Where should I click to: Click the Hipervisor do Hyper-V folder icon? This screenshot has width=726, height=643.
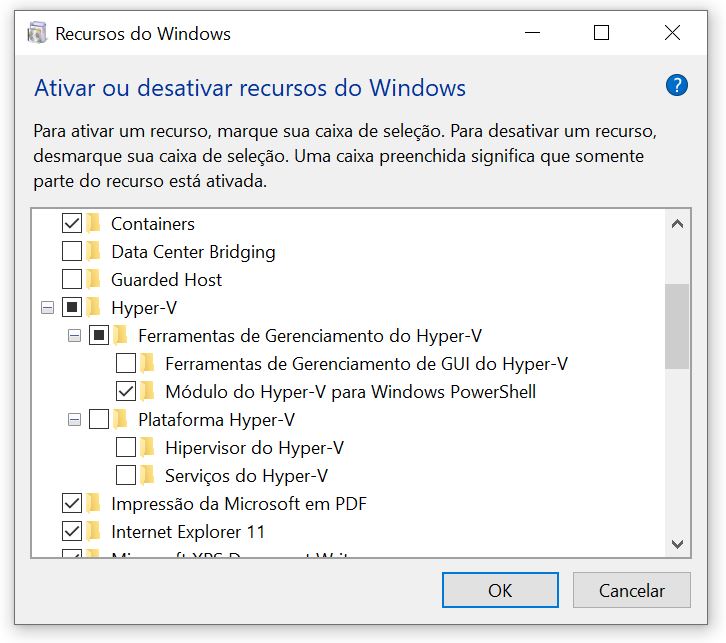point(147,447)
